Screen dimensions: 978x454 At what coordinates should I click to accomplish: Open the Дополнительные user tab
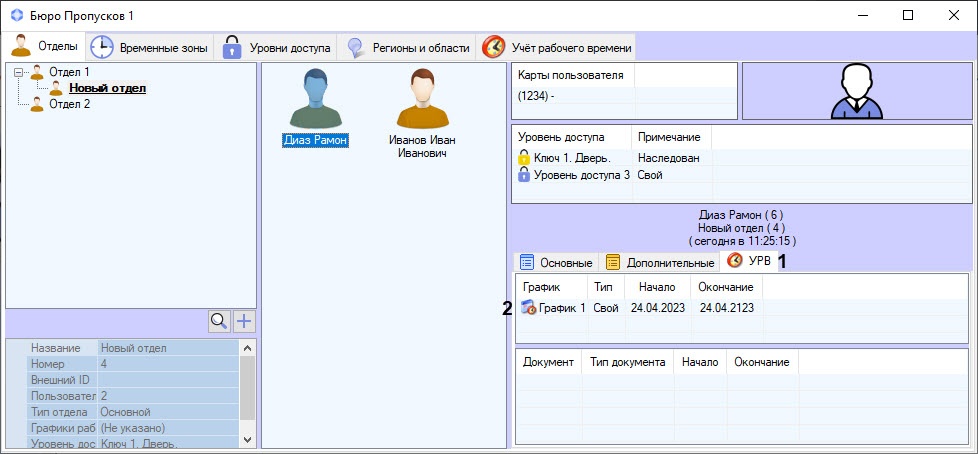659,263
